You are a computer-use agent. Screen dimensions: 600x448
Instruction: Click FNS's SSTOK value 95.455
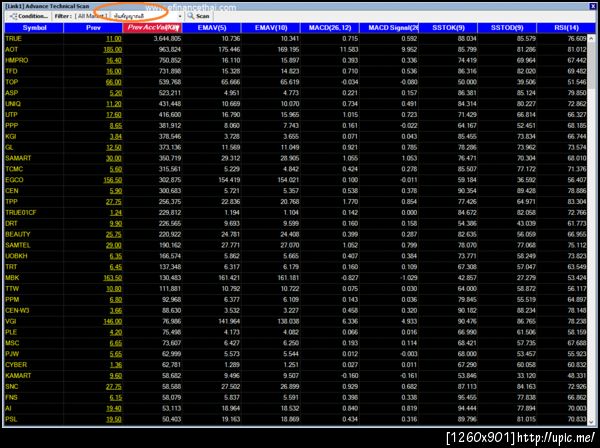coord(467,397)
